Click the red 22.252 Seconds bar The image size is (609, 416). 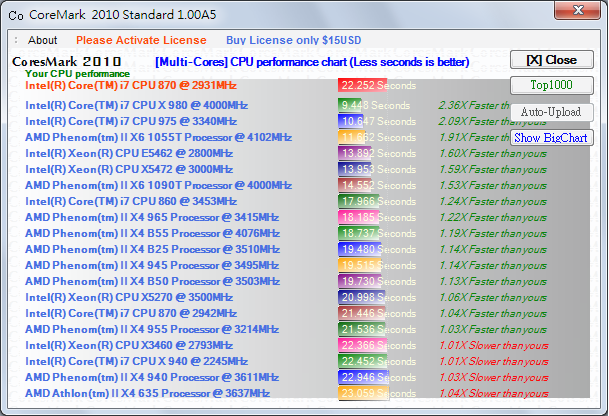[x=362, y=85]
